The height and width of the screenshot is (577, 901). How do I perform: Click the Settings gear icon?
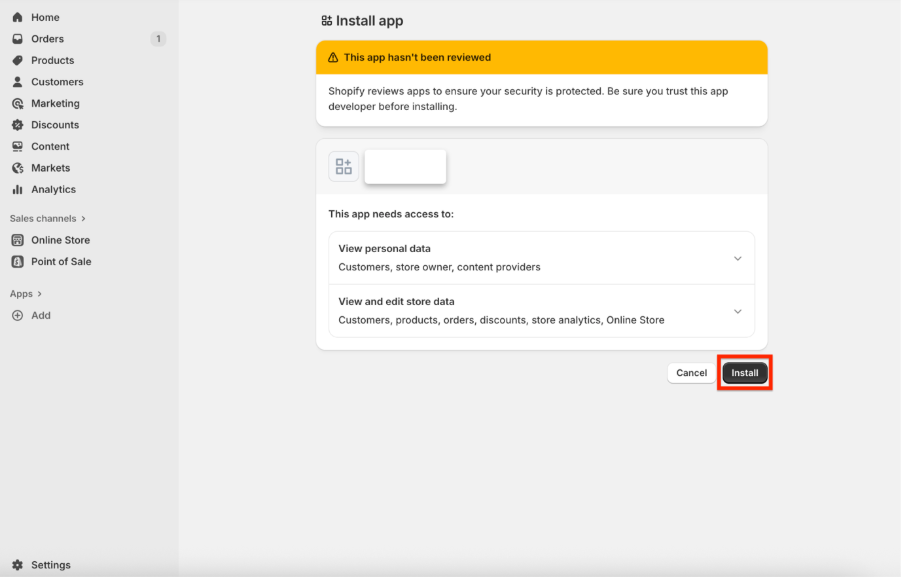coord(18,565)
